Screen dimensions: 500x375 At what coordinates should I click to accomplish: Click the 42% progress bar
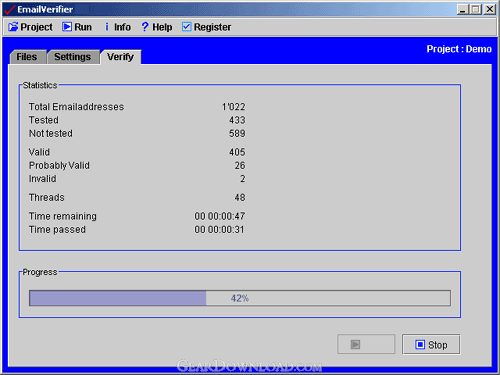coord(240,298)
